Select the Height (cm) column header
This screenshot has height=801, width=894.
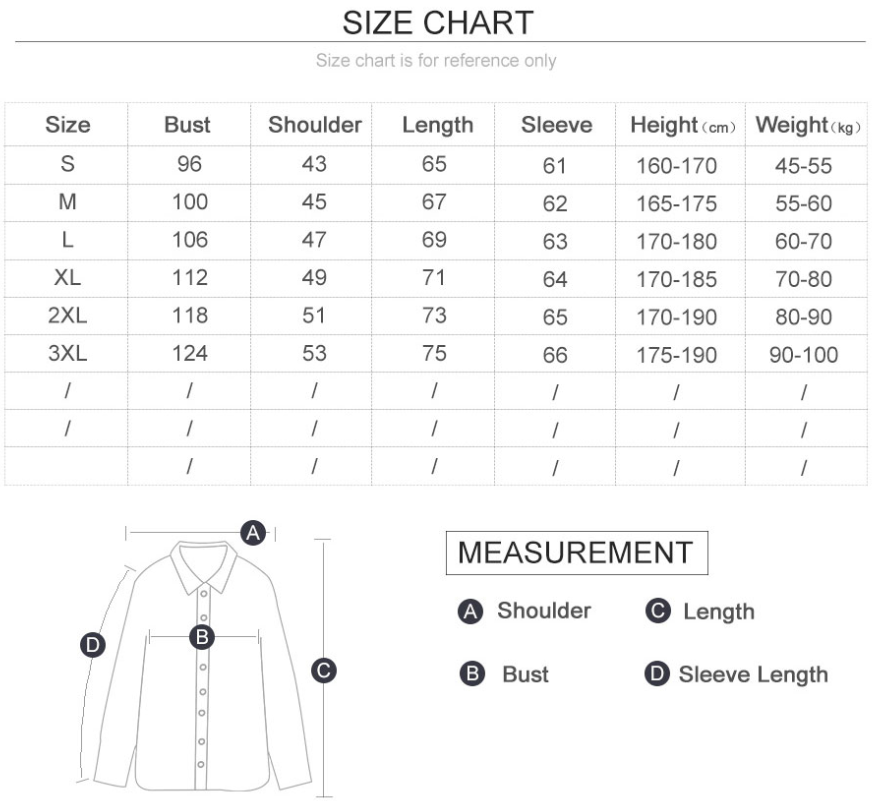coord(682,126)
